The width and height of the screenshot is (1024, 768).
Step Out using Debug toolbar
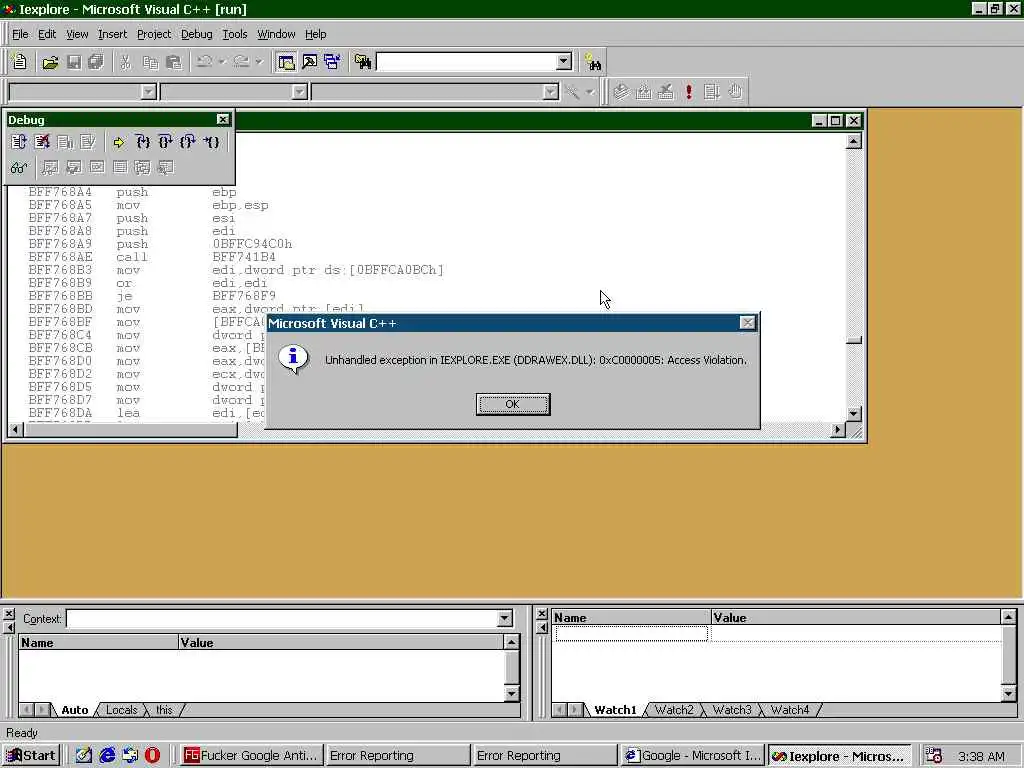188,142
